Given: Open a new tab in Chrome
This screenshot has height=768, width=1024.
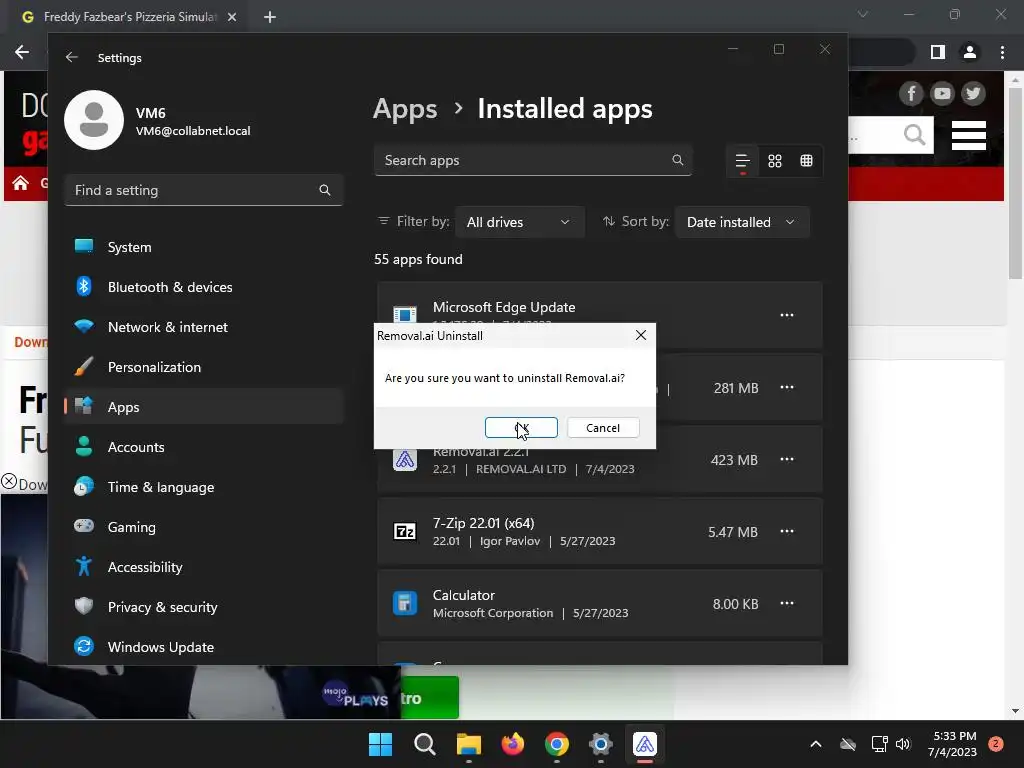Looking at the screenshot, I should point(270,17).
